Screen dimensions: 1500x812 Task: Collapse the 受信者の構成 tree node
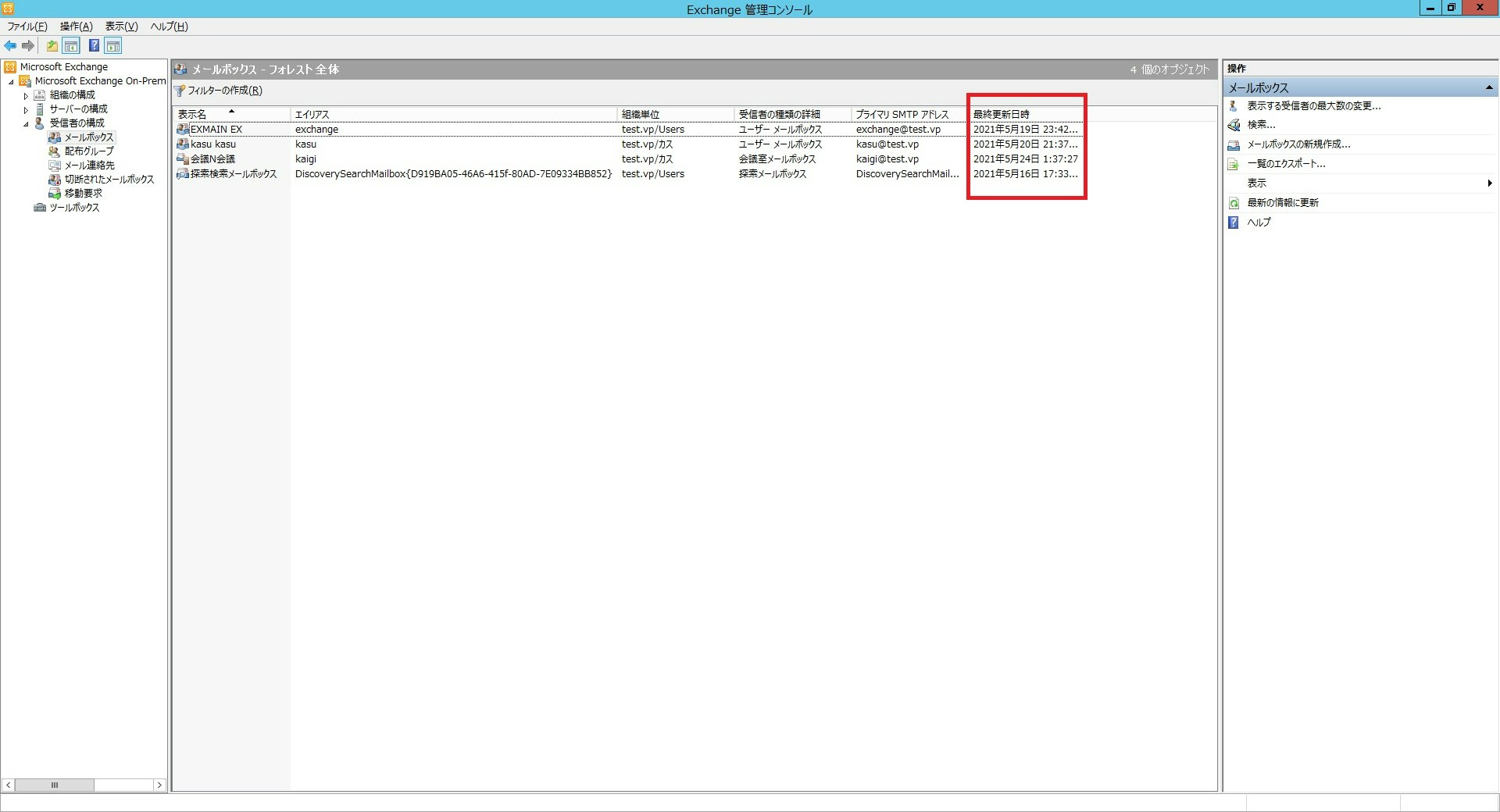pyautogui.click(x=26, y=124)
